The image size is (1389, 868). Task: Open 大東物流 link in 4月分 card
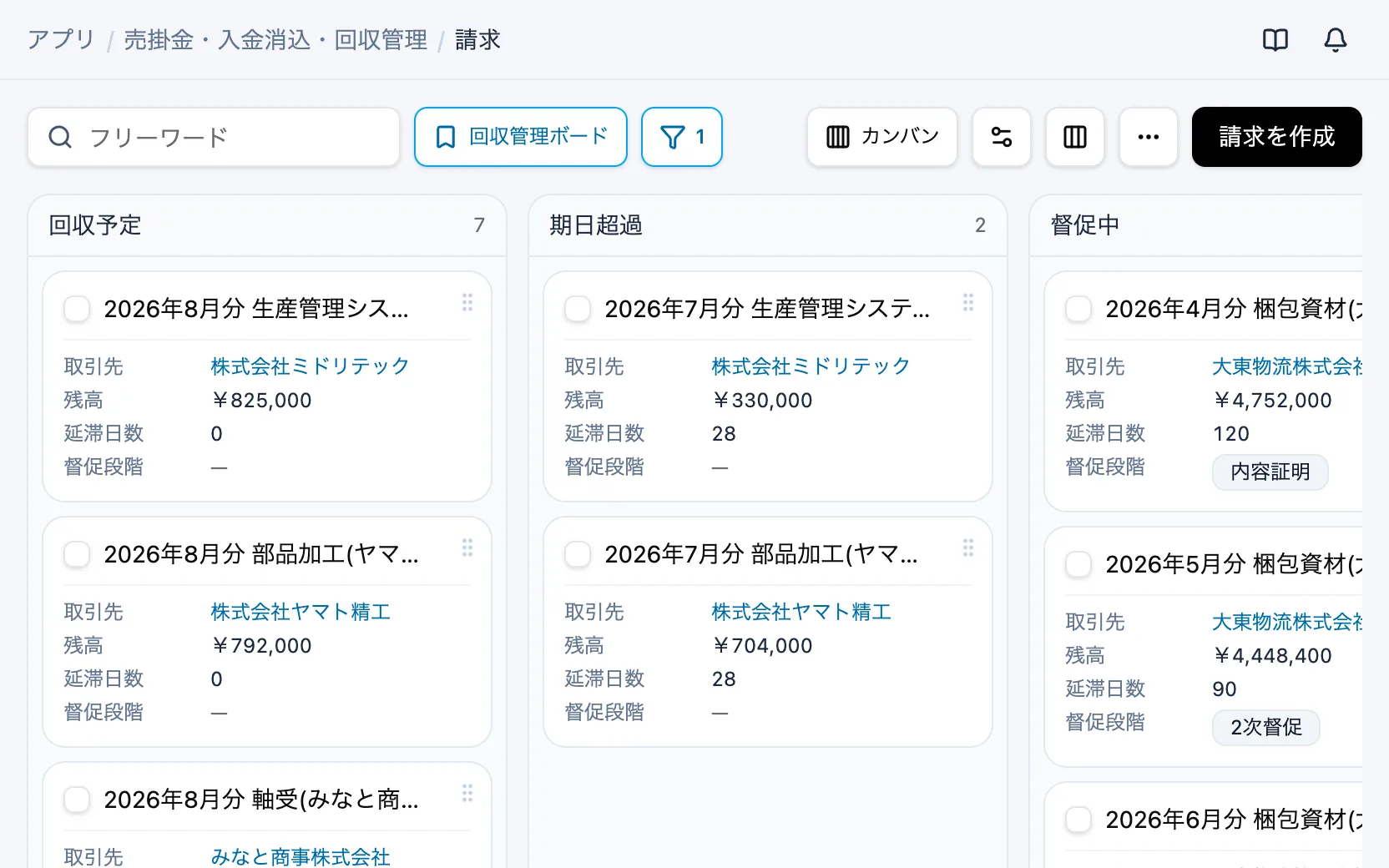pos(1287,366)
